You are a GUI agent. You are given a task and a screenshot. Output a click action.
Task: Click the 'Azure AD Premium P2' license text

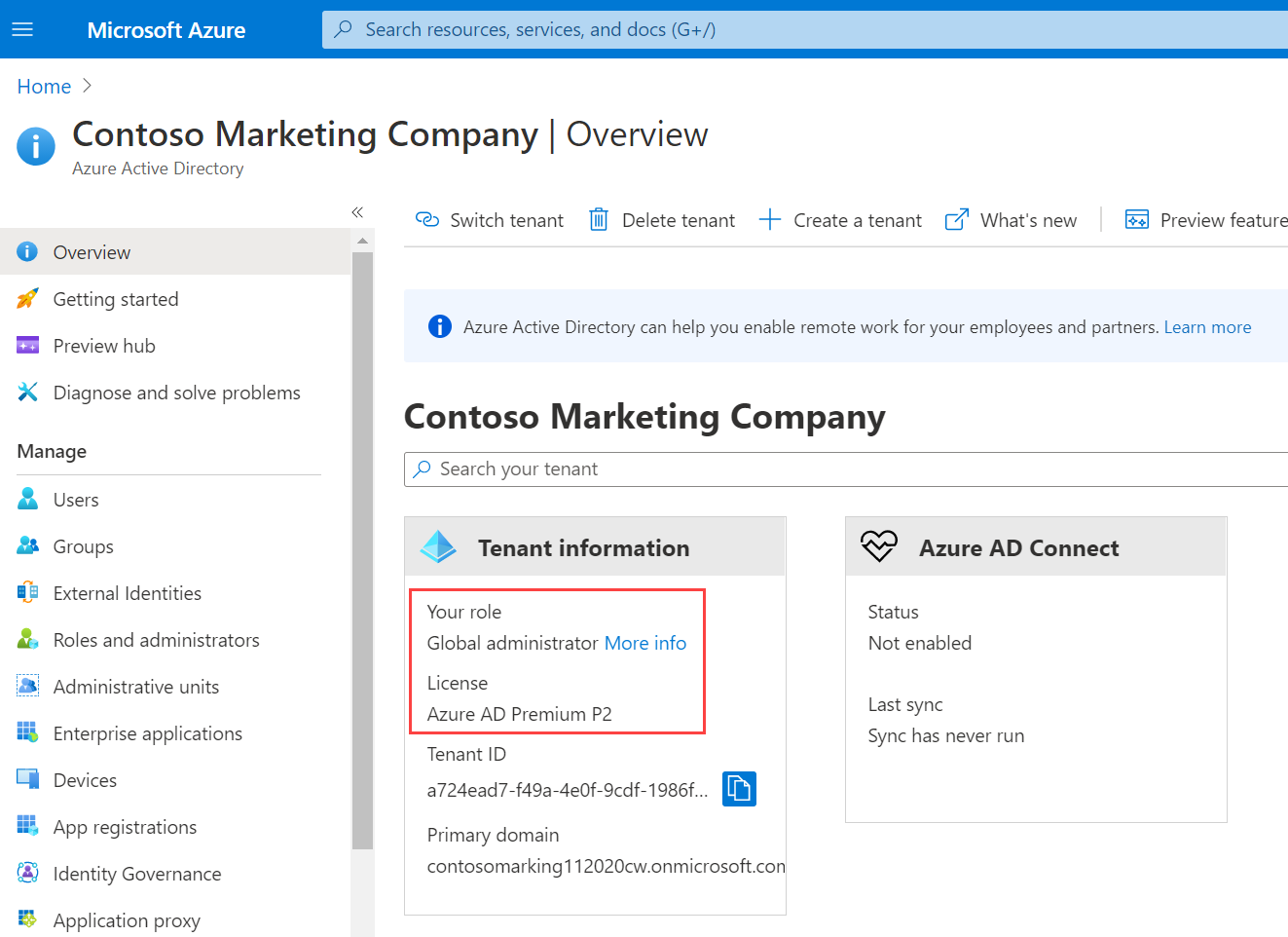519,714
